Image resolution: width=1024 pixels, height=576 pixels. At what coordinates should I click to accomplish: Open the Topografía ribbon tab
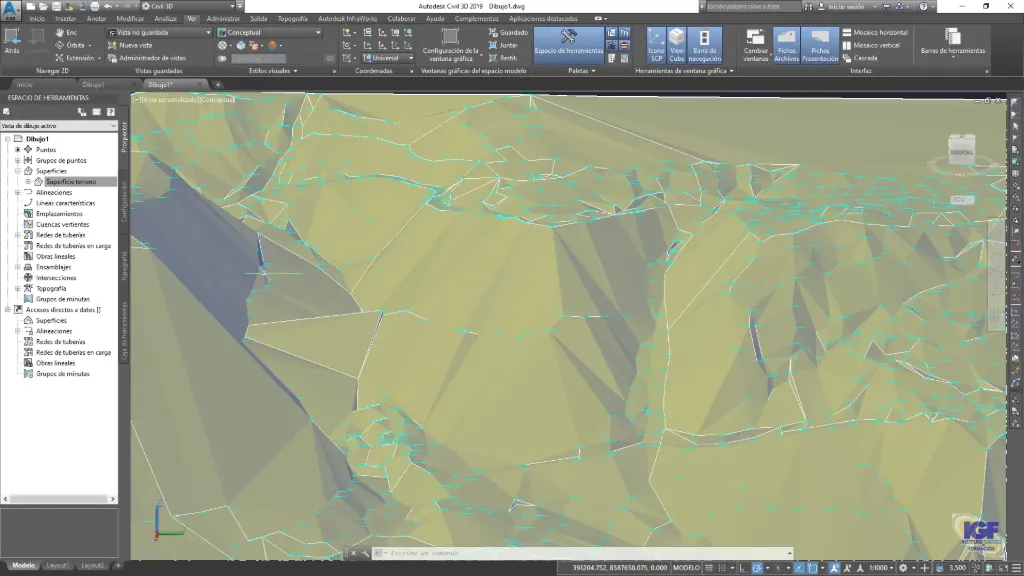point(293,18)
